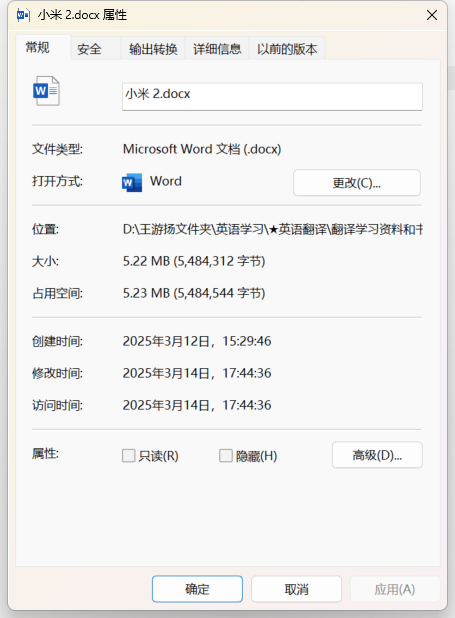Click the 更改(C)... button

pyautogui.click(x=357, y=183)
